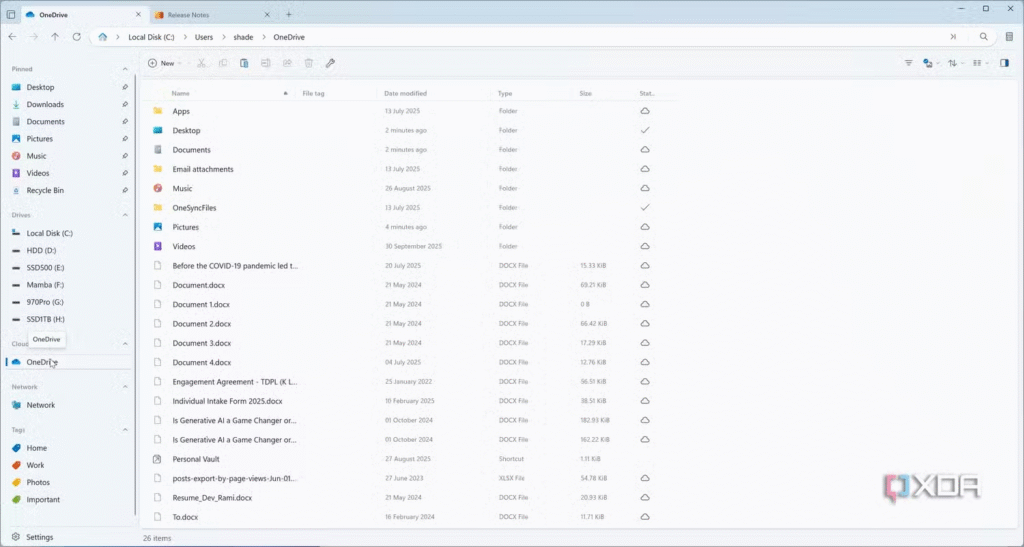1024x547 pixels.
Task: Unpin Downloads from the Pinned sidebar
Action: (x=125, y=105)
